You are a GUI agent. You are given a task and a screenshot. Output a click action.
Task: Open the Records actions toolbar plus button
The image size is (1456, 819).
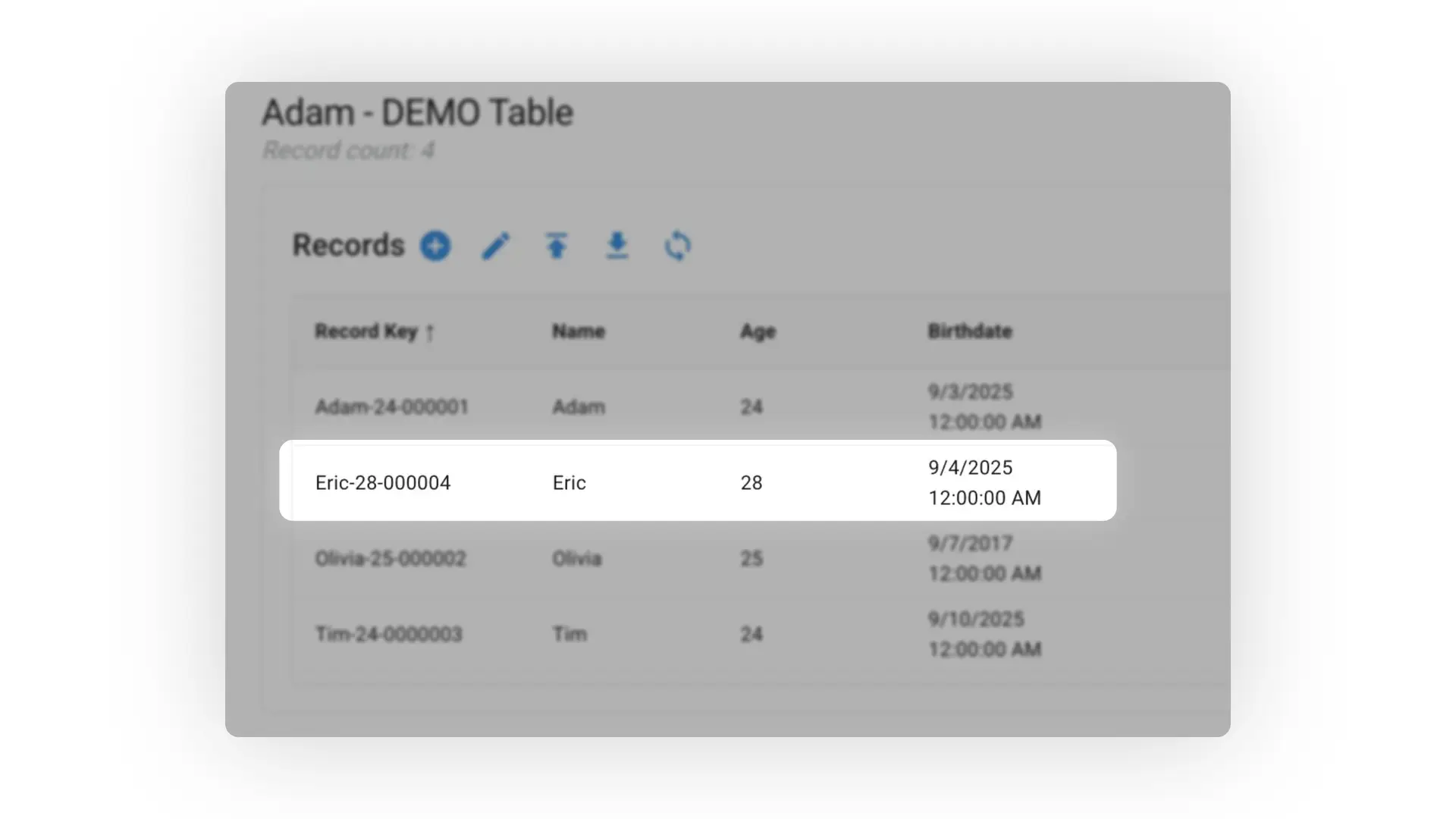click(435, 245)
